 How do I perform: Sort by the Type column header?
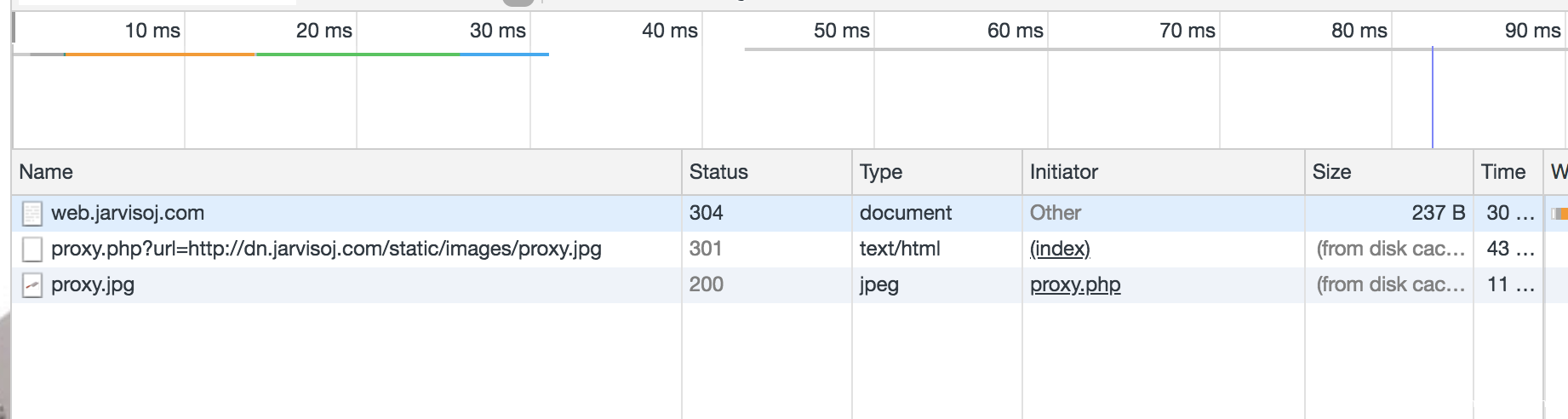tap(881, 172)
